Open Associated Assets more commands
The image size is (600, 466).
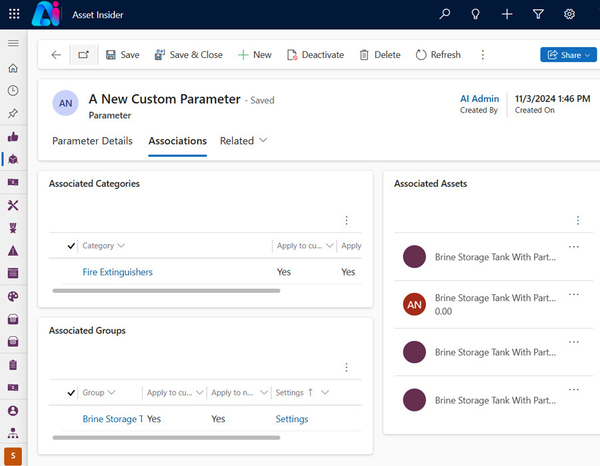click(578, 220)
